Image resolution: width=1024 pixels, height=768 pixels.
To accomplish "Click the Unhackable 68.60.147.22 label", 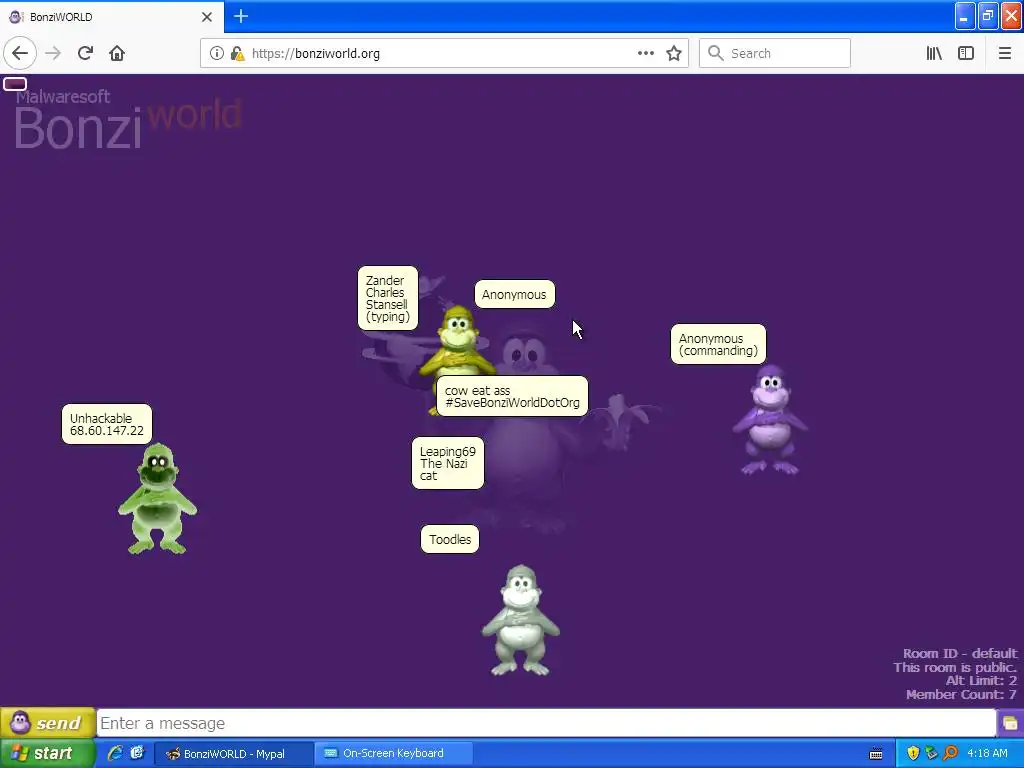I will pyautogui.click(x=107, y=424).
